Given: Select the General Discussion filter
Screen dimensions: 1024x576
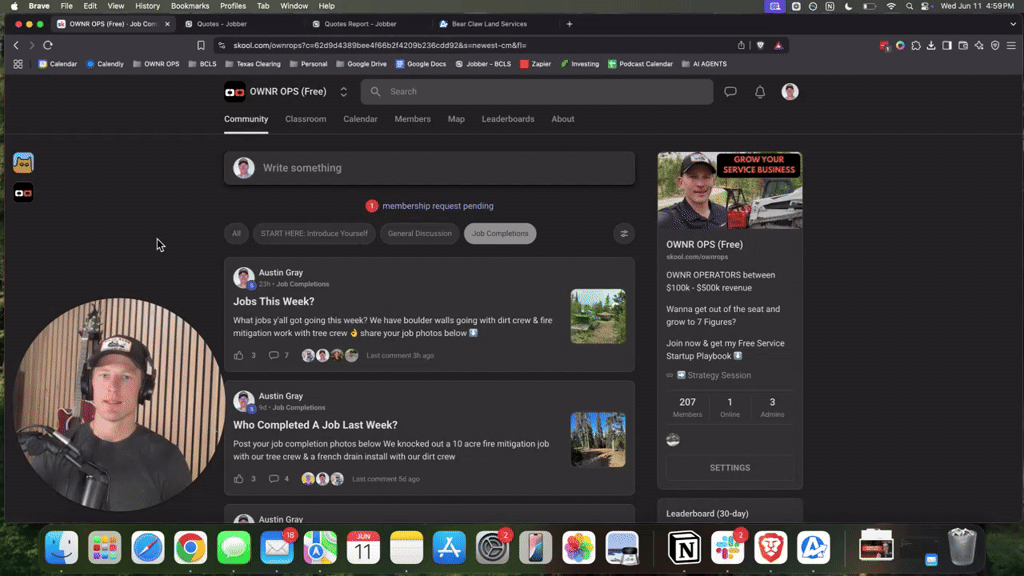Looking at the screenshot, I should 419,233.
